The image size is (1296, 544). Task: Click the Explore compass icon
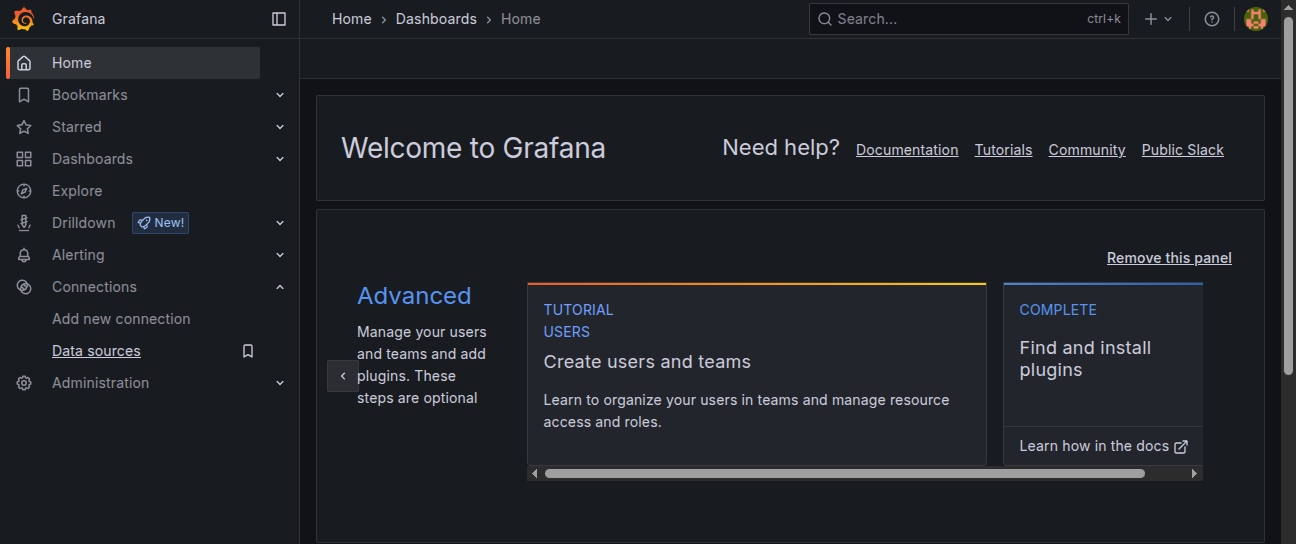[24, 191]
